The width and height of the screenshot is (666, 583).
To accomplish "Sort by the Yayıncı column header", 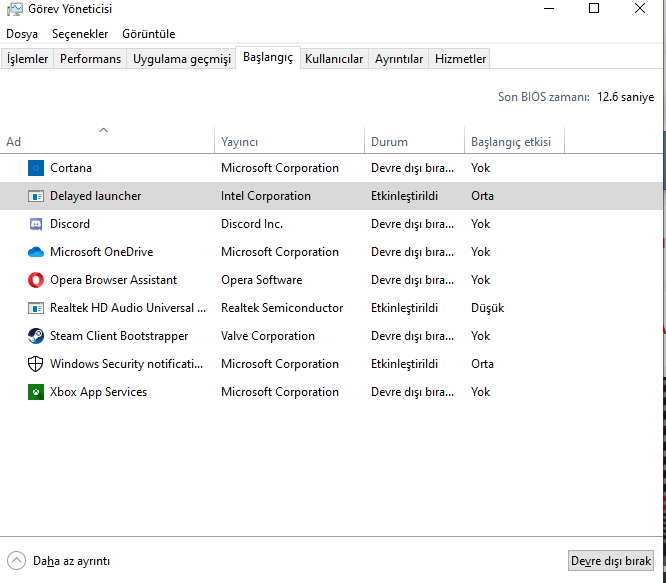I will [240, 142].
